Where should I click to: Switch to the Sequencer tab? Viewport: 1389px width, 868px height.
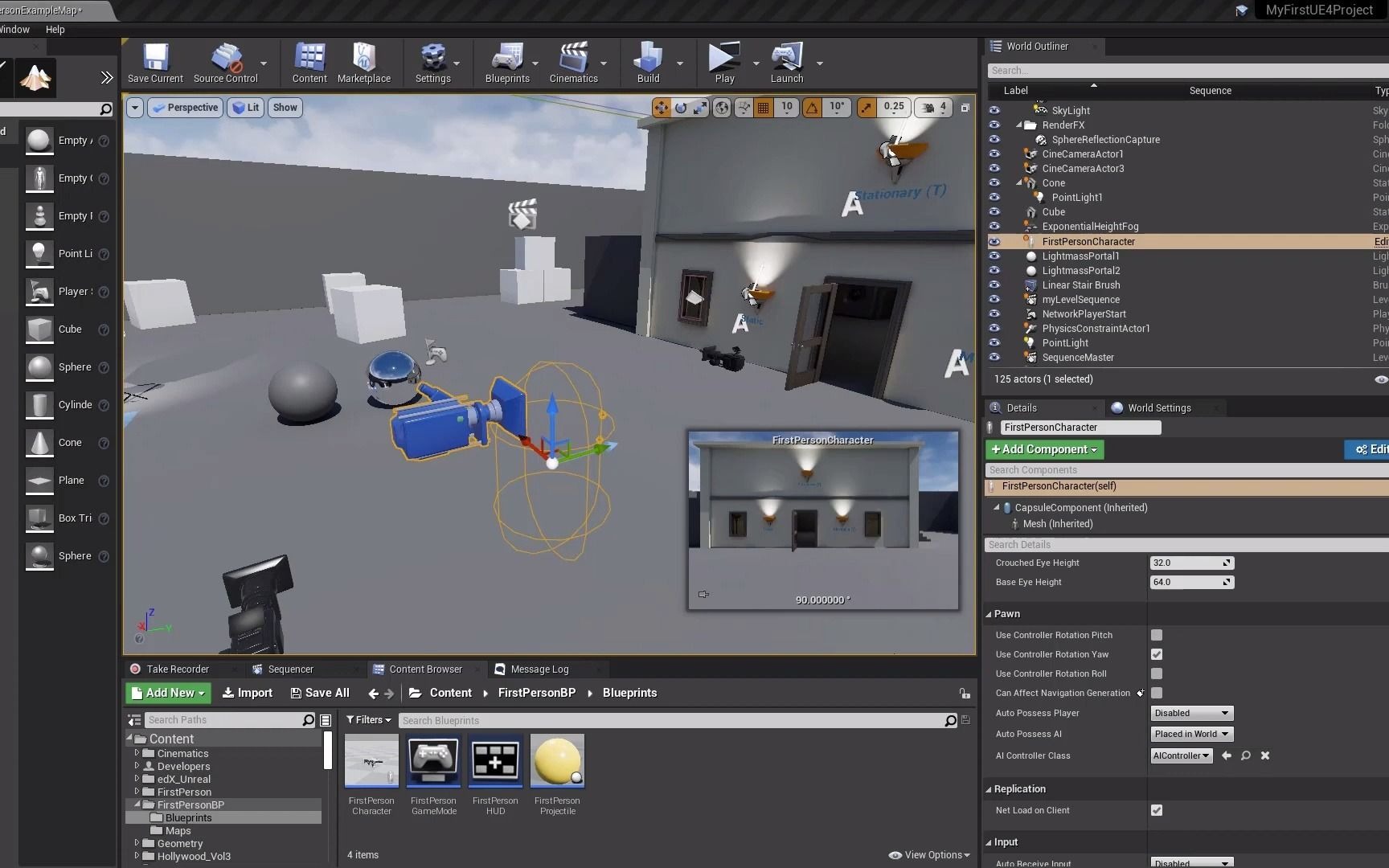pyautogui.click(x=290, y=669)
